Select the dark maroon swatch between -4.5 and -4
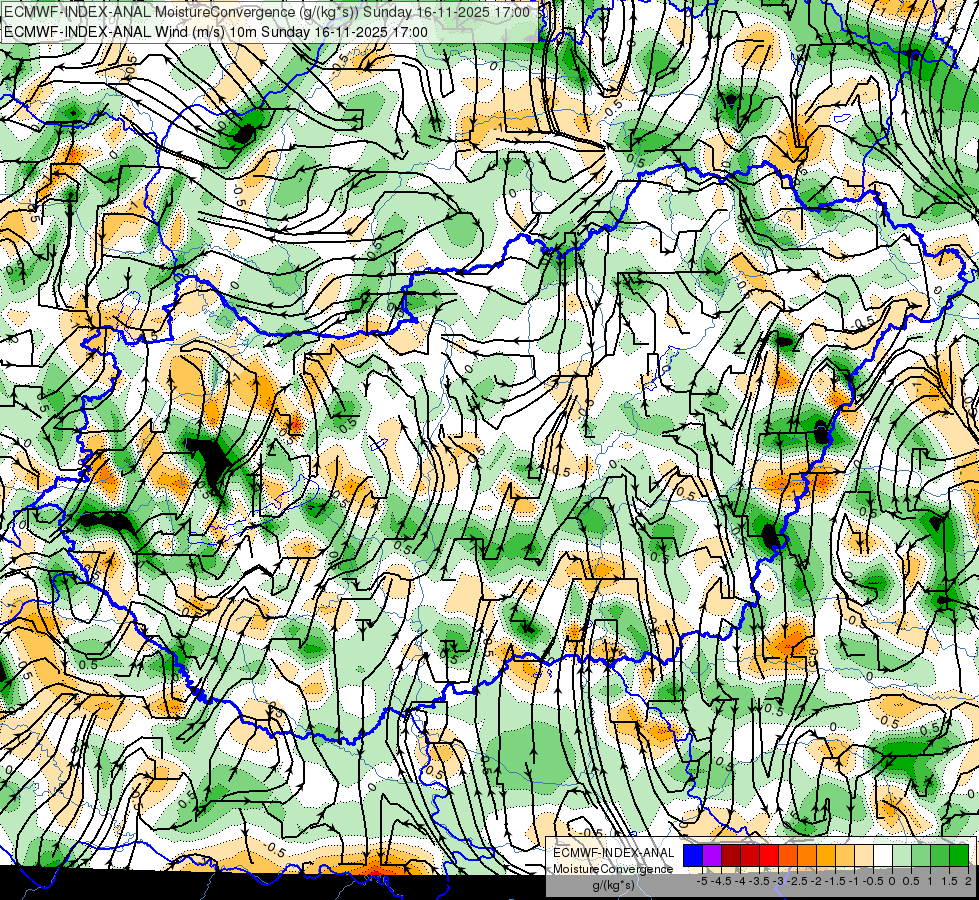This screenshot has width=979, height=900. coord(731,856)
